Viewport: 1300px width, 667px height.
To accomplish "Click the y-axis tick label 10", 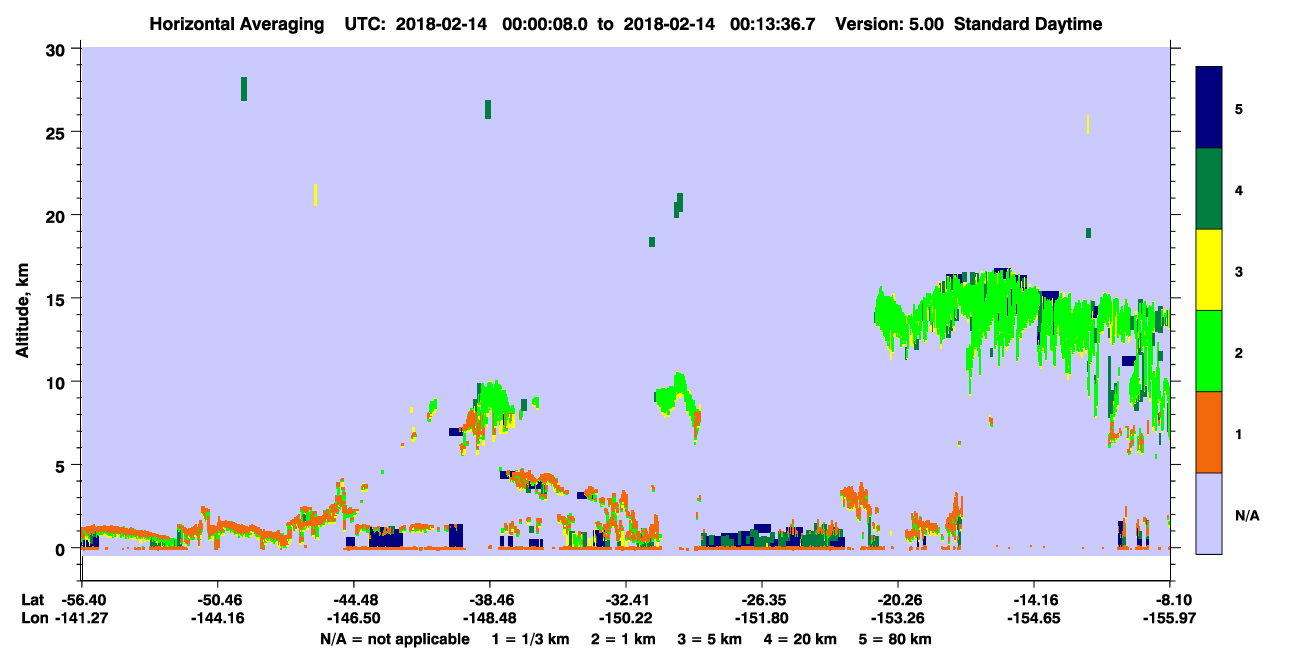I will [58, 382].
